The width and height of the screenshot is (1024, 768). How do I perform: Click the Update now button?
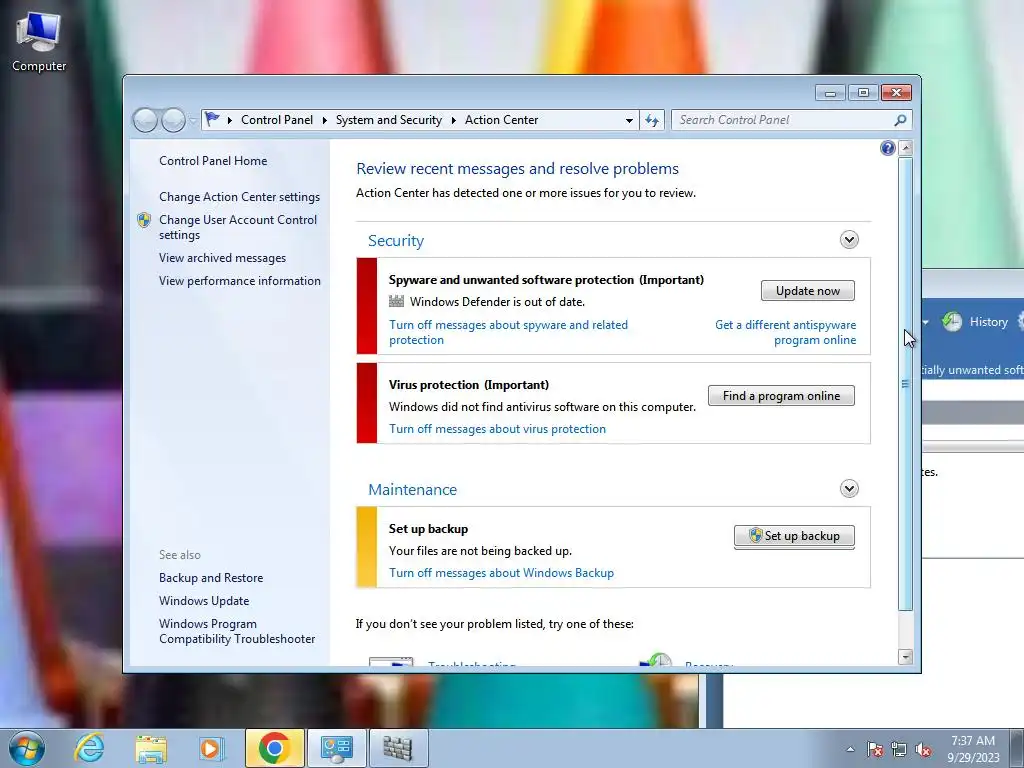pos(808,291)
